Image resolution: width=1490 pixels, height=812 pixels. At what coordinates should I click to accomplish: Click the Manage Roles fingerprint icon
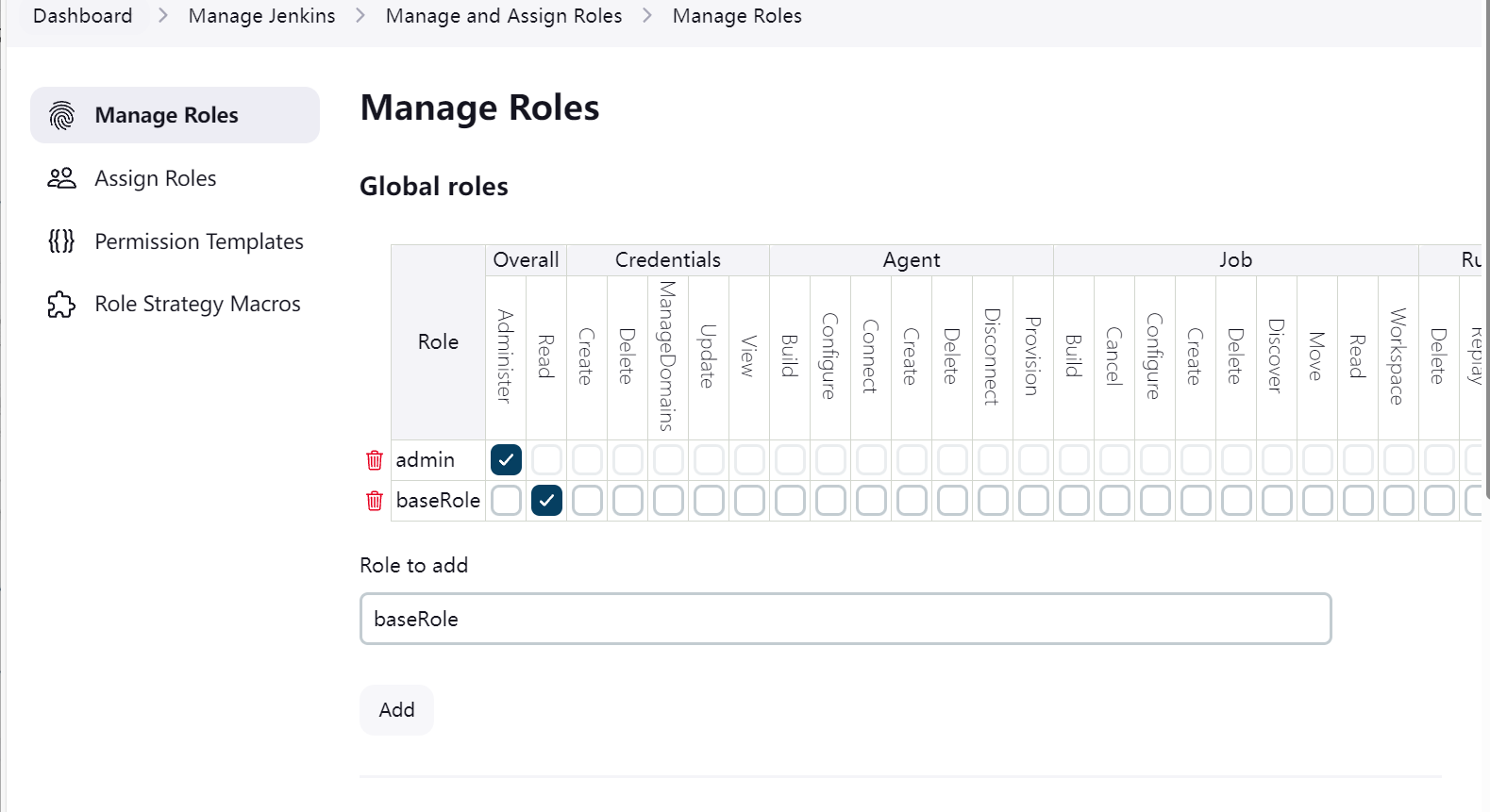(61, 115)
